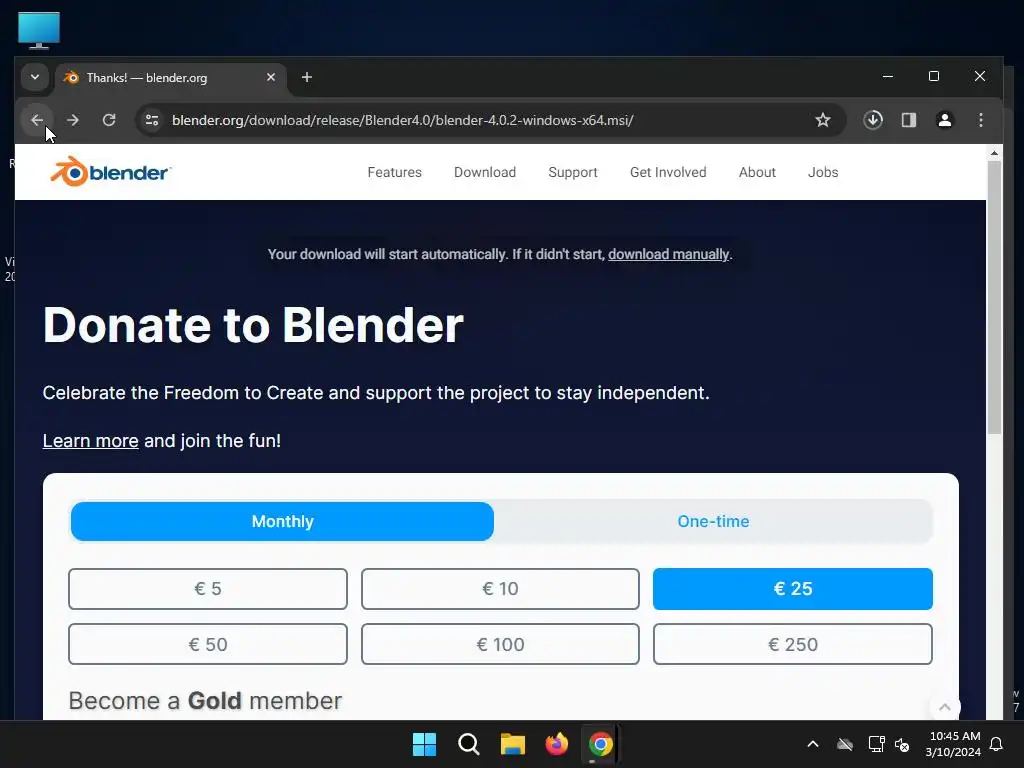Close the Thanks! blender.org tab
Viewport: 1024px width, 768px height.
coord(271,77)
